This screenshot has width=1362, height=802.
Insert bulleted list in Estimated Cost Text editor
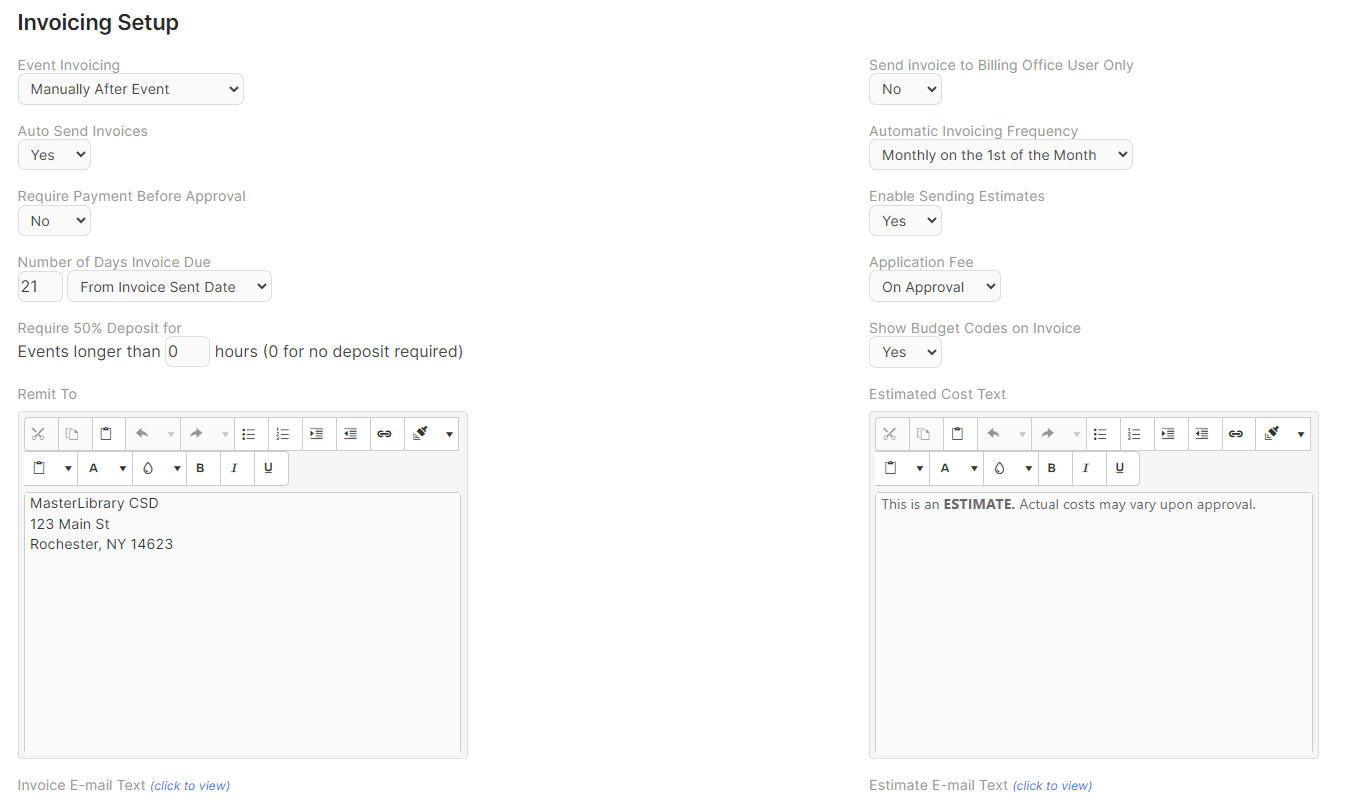pos(1100,434)
